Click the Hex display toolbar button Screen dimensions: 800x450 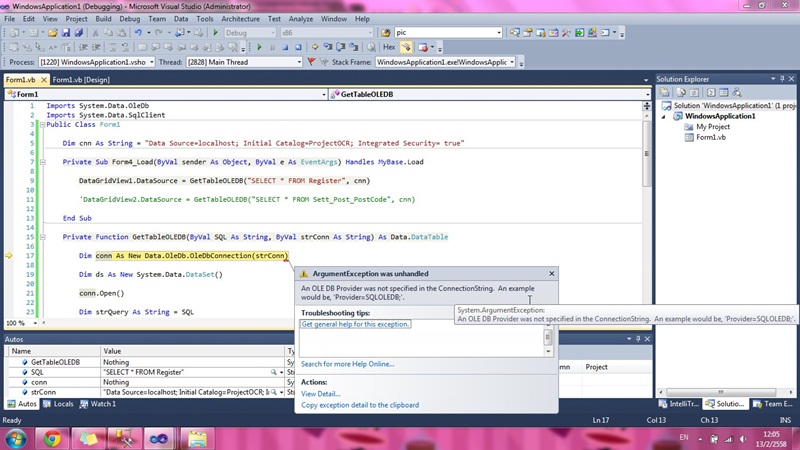click(389, 47)
